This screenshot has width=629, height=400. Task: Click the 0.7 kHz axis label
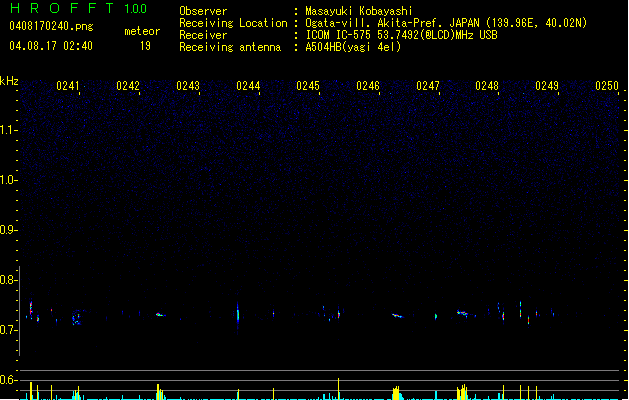8,330
